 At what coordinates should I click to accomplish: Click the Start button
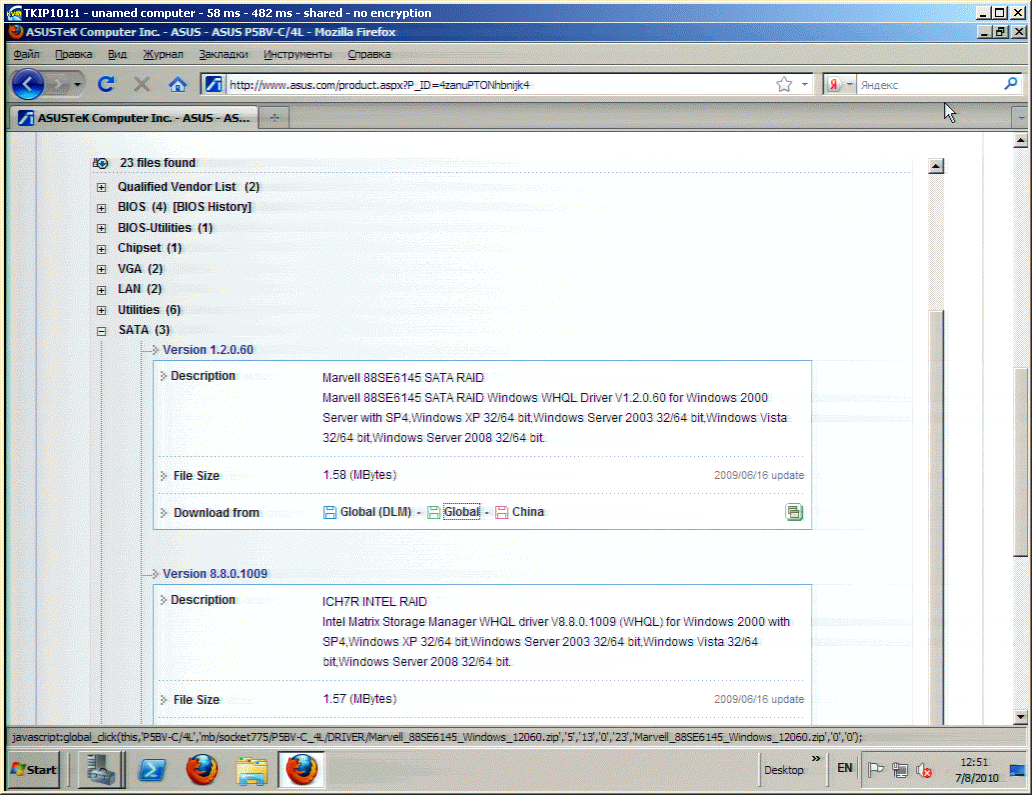[x=34, y=769]
